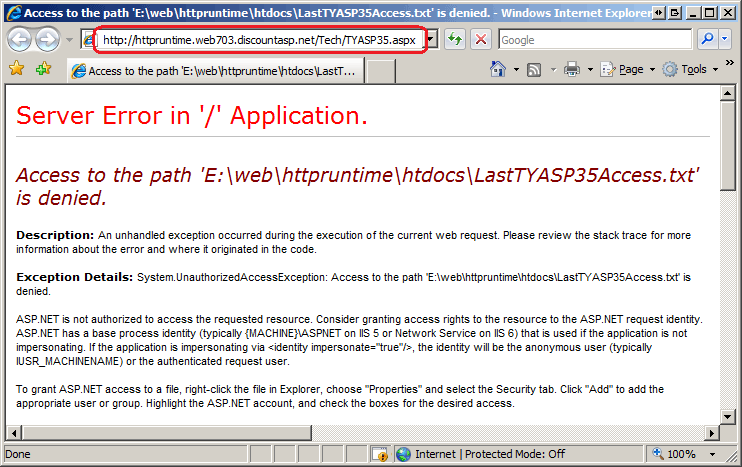Expand the Print options dropdown arrow
This screenshot has width=742, height=467.
[590, 70]
